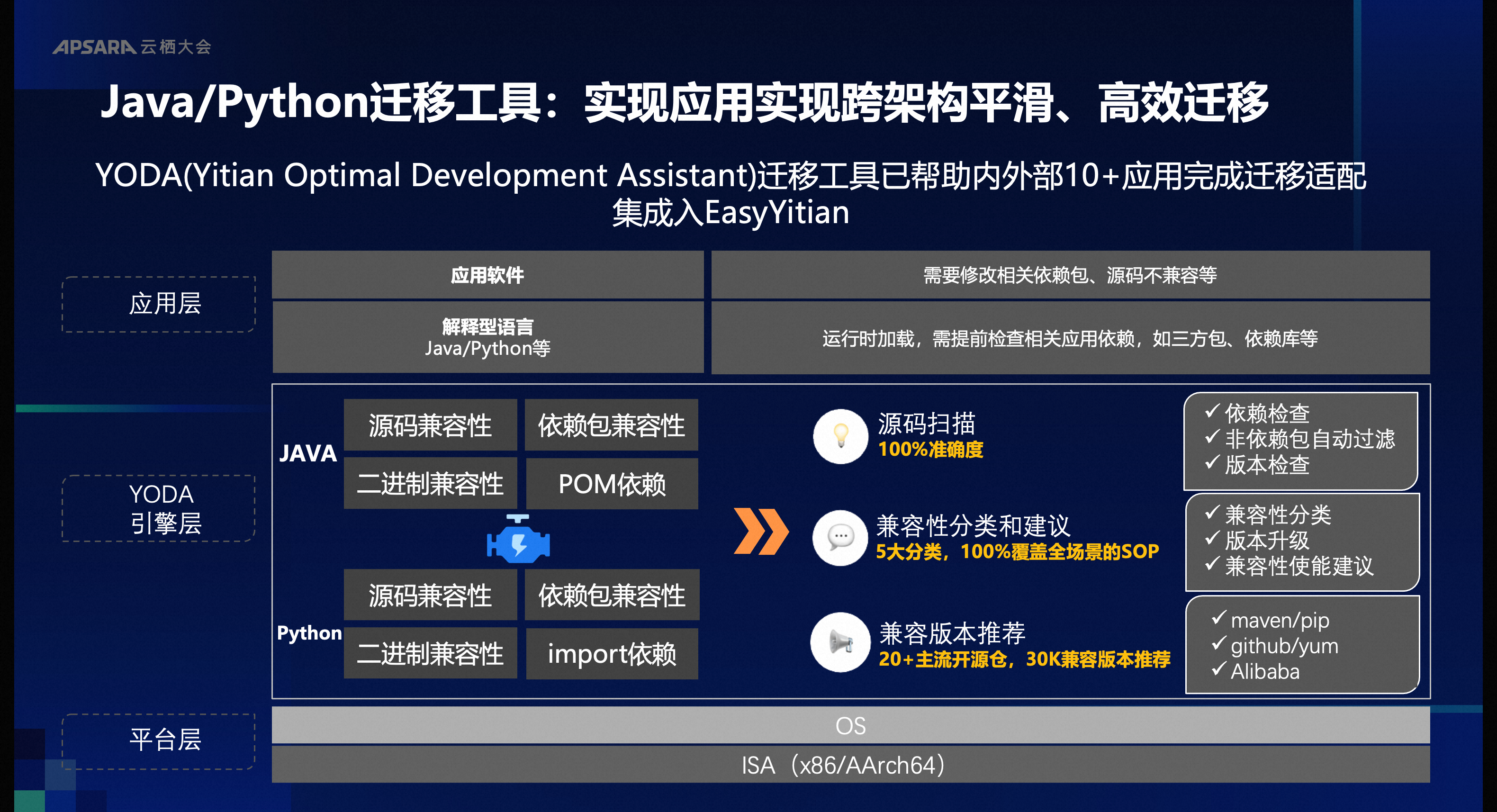Click the ISA (x86/AArch64) bar
Viewport: 1497px width, 812px height.
[x=851, y=765]
